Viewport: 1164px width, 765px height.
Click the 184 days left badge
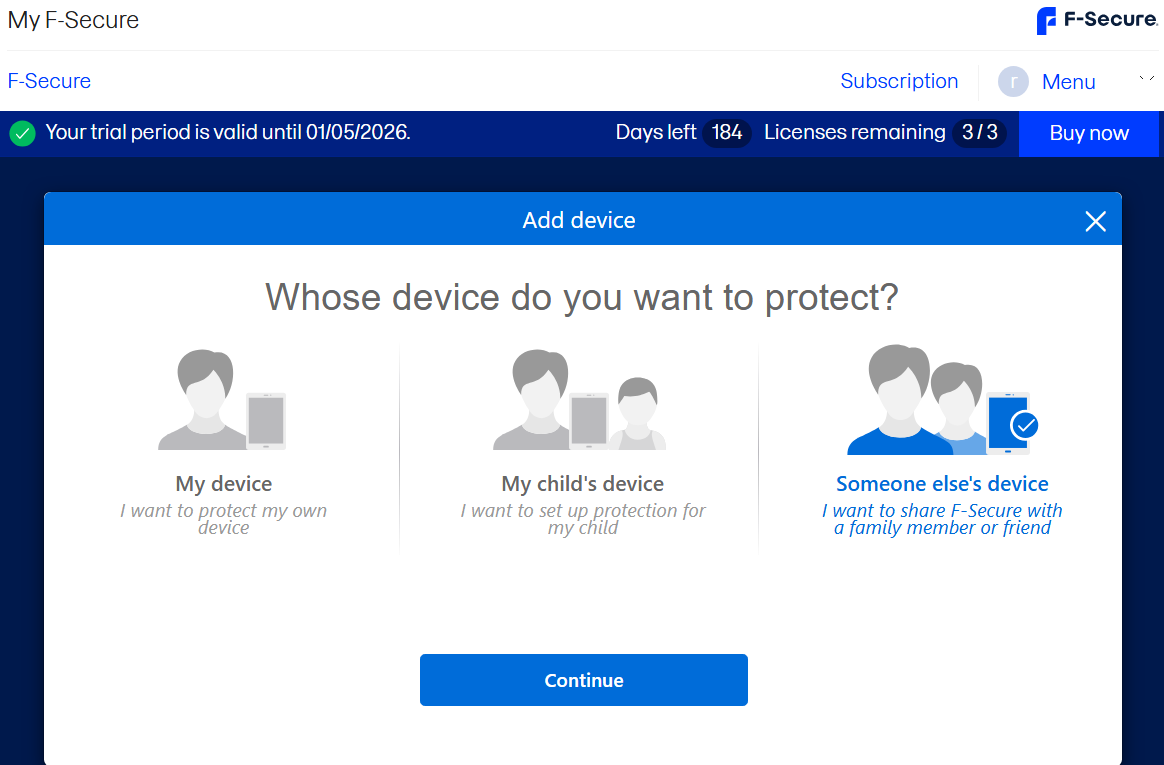click(x=727, y=133)
